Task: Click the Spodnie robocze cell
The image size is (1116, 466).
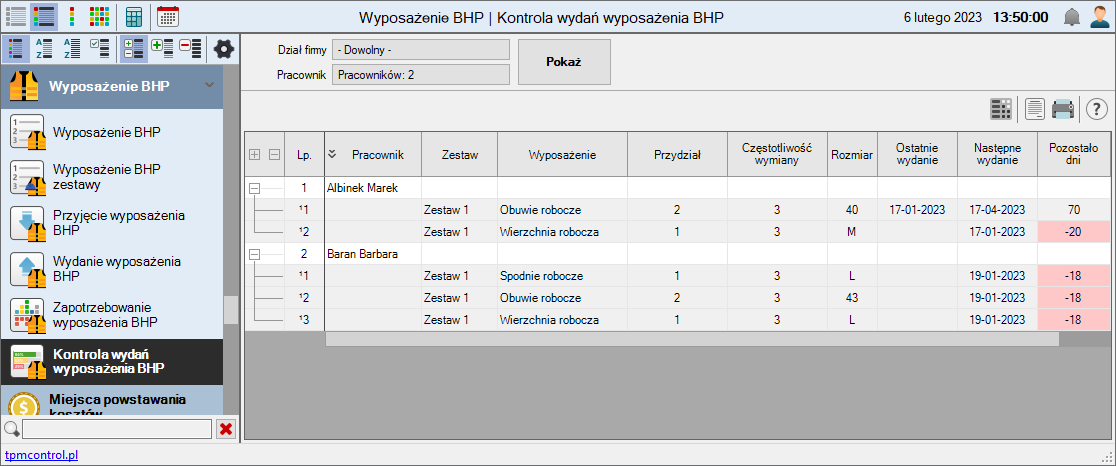Action: pyautogui.click(x=562, y=276)
